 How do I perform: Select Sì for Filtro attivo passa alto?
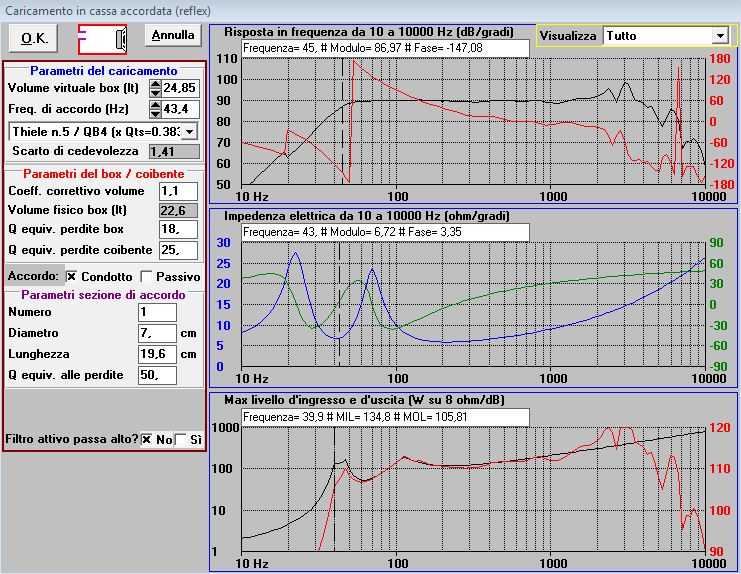coord(180,439)
